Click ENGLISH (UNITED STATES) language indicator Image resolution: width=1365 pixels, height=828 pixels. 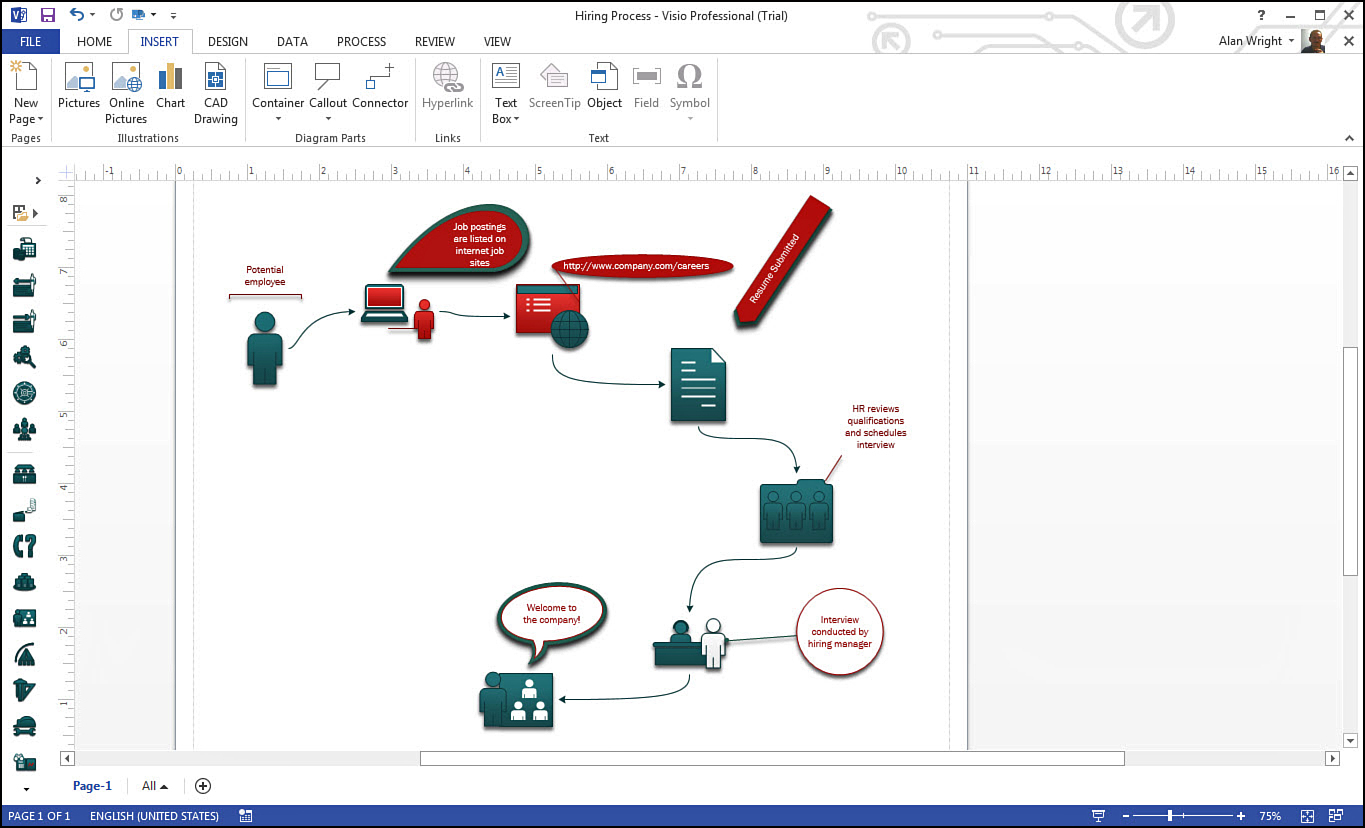154,816
